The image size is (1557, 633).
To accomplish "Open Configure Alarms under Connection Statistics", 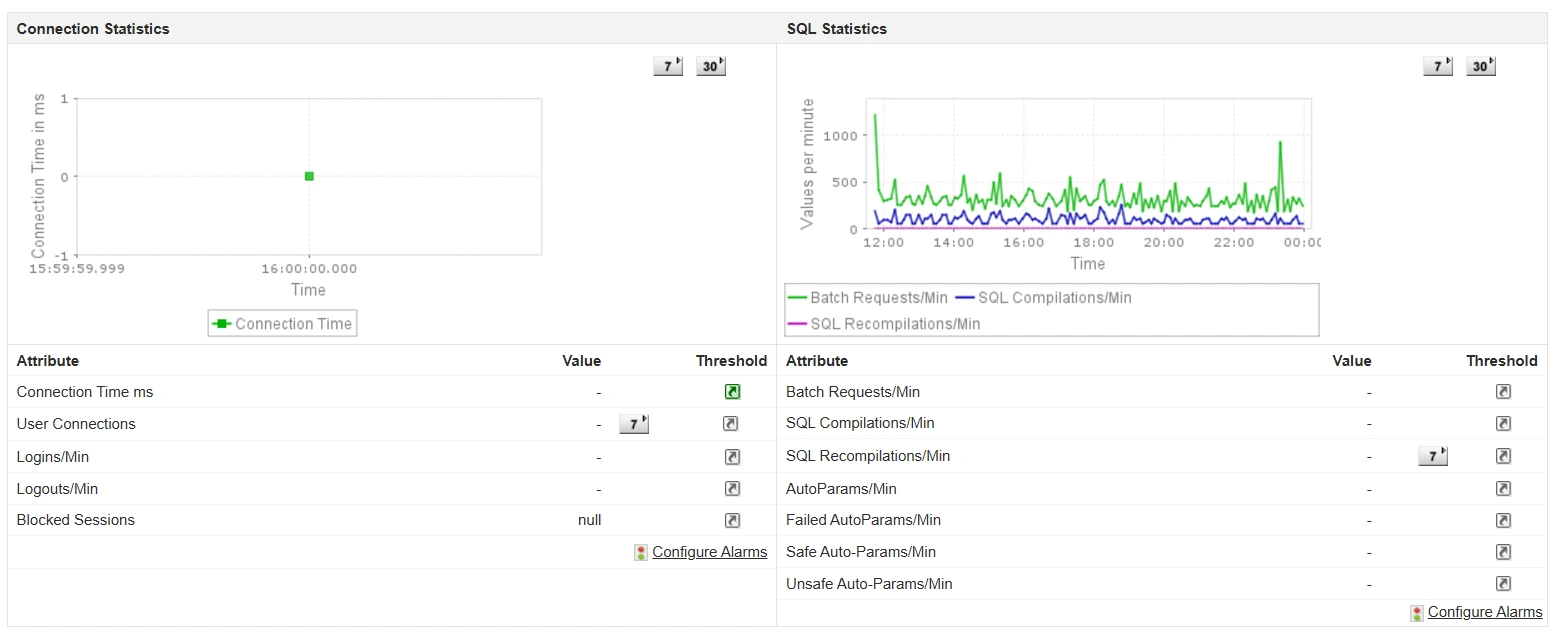I will (x=709, y=552).
